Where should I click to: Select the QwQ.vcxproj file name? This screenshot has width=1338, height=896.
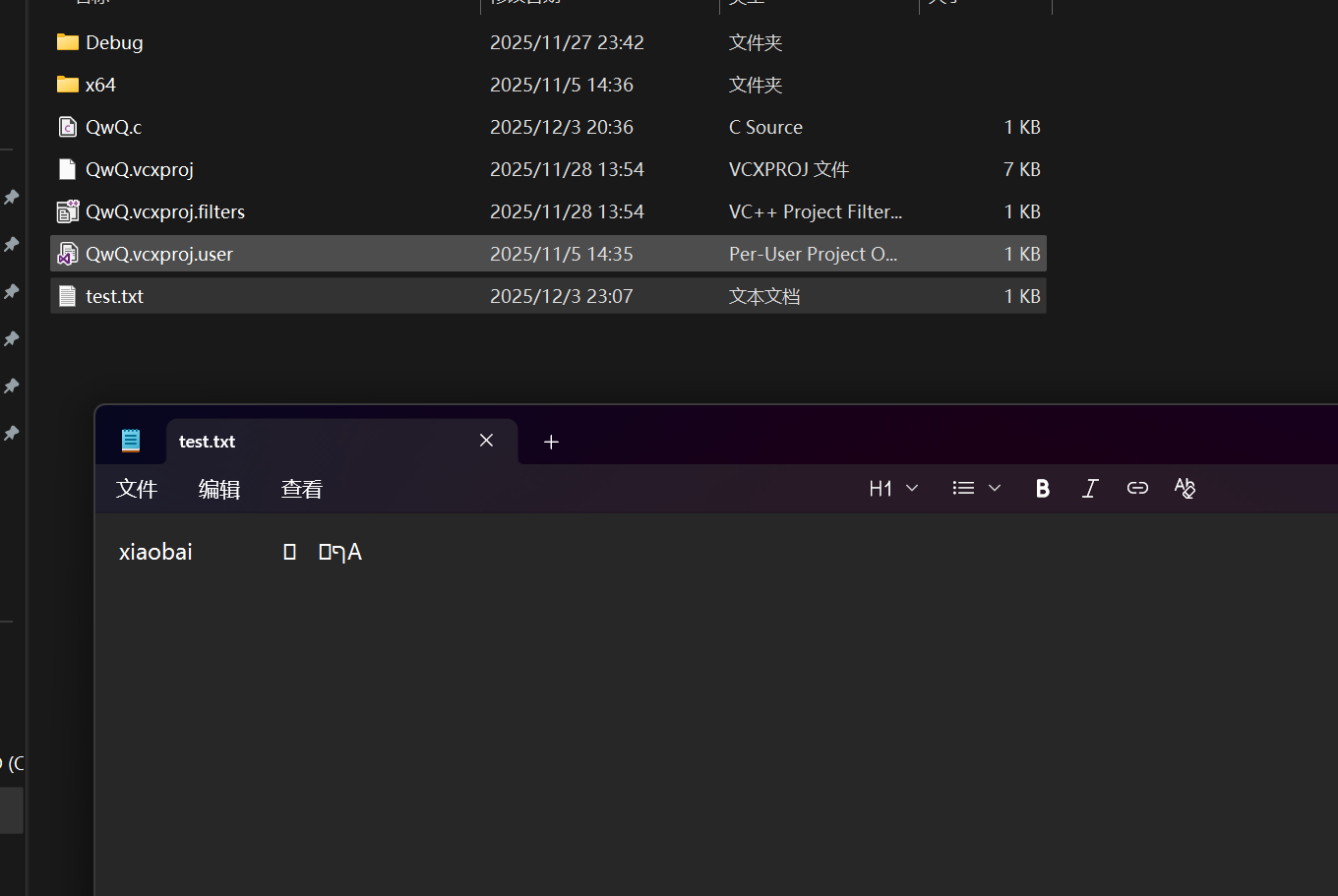[140, 169]
